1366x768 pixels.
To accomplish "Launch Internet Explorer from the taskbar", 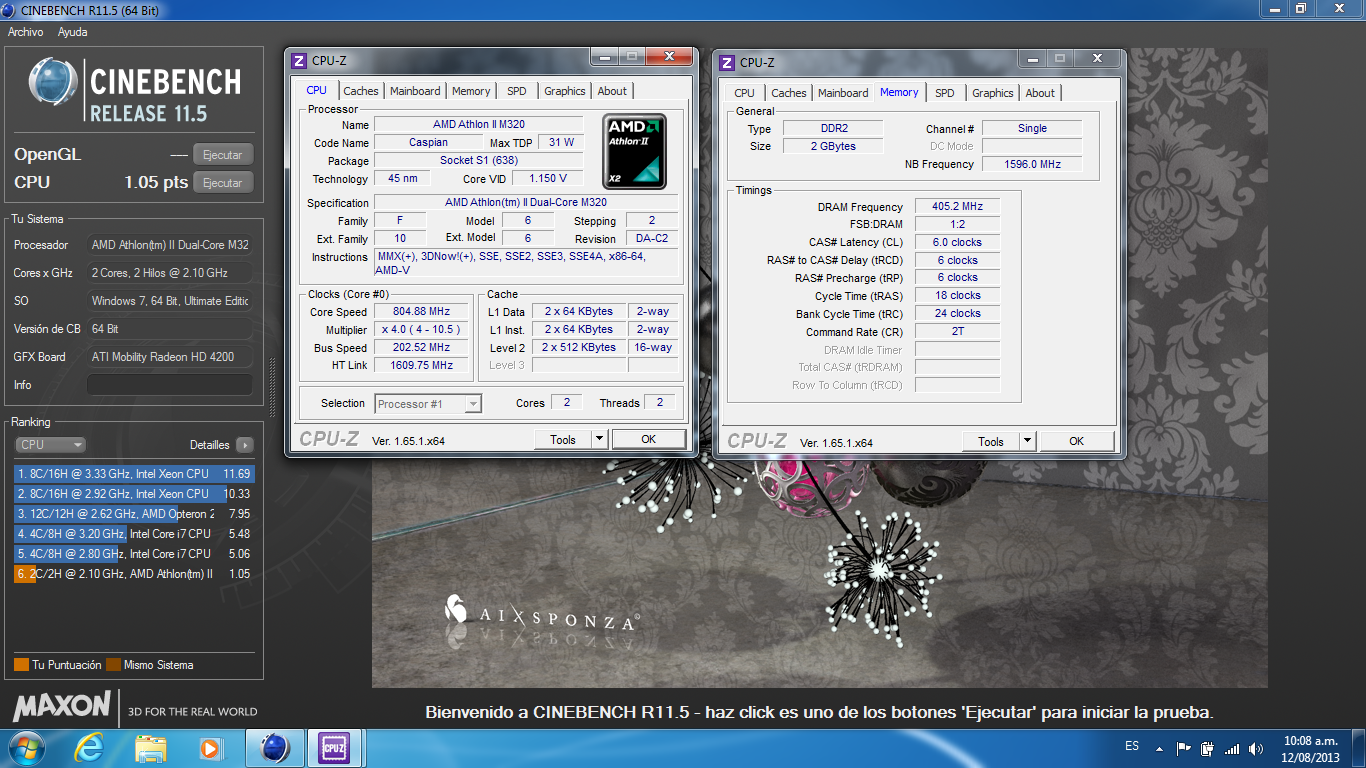I will [90, 748].
